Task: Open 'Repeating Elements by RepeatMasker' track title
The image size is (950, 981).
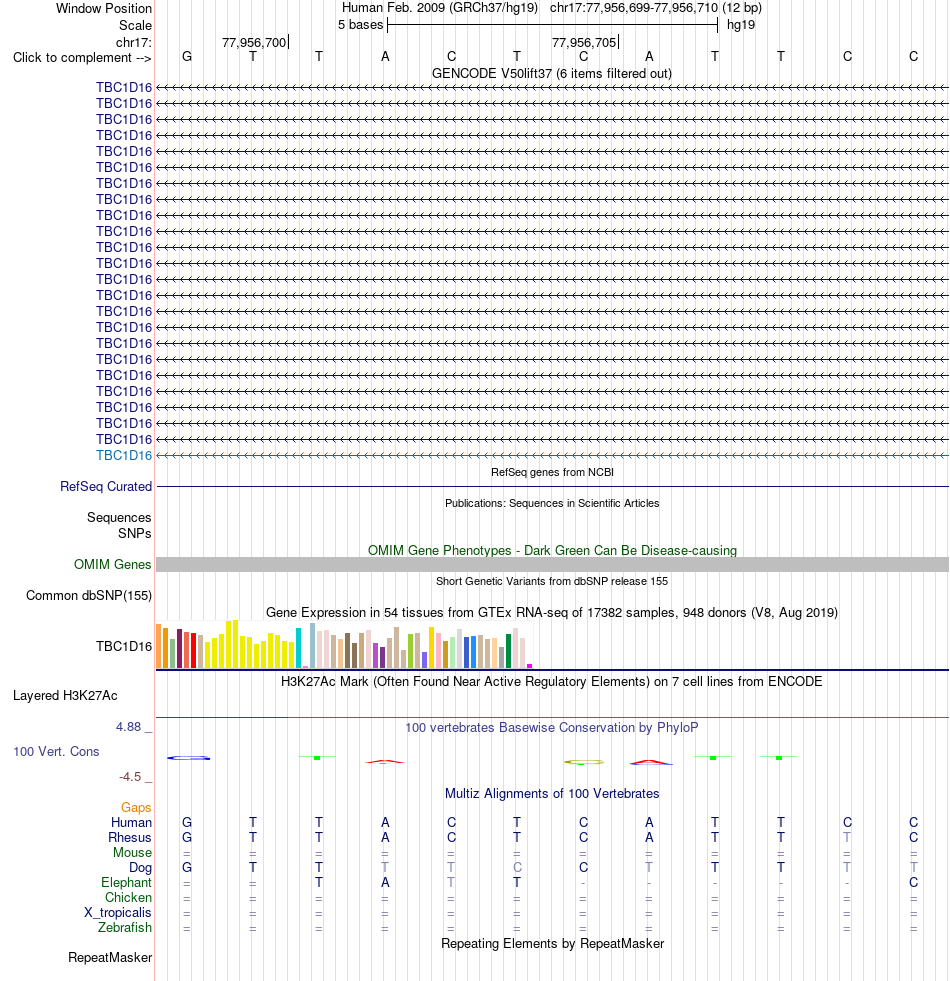Action: (x=552, y=943)
